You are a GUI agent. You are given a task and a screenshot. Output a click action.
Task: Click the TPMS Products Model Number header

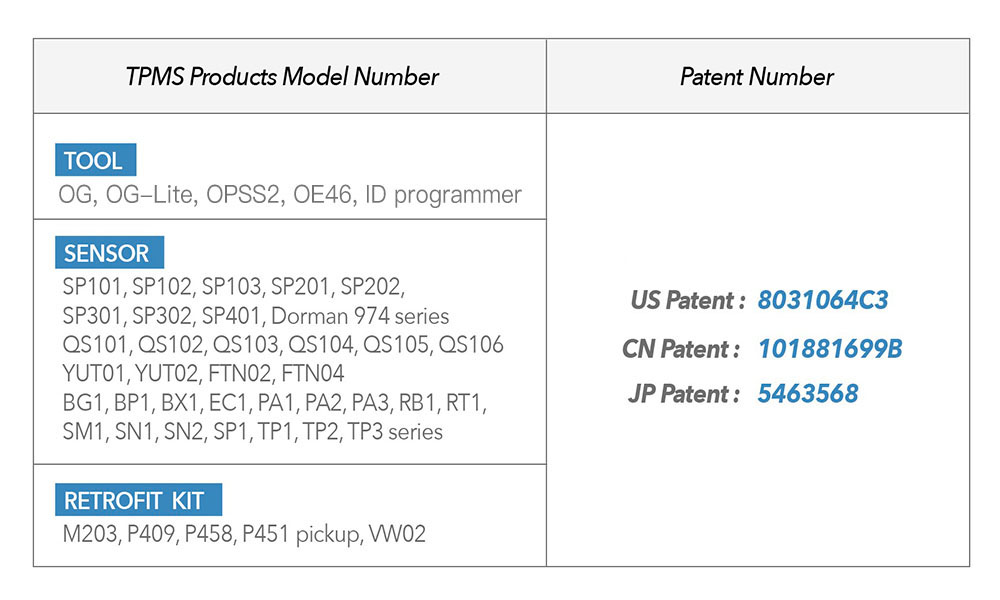tap(282, 77)
